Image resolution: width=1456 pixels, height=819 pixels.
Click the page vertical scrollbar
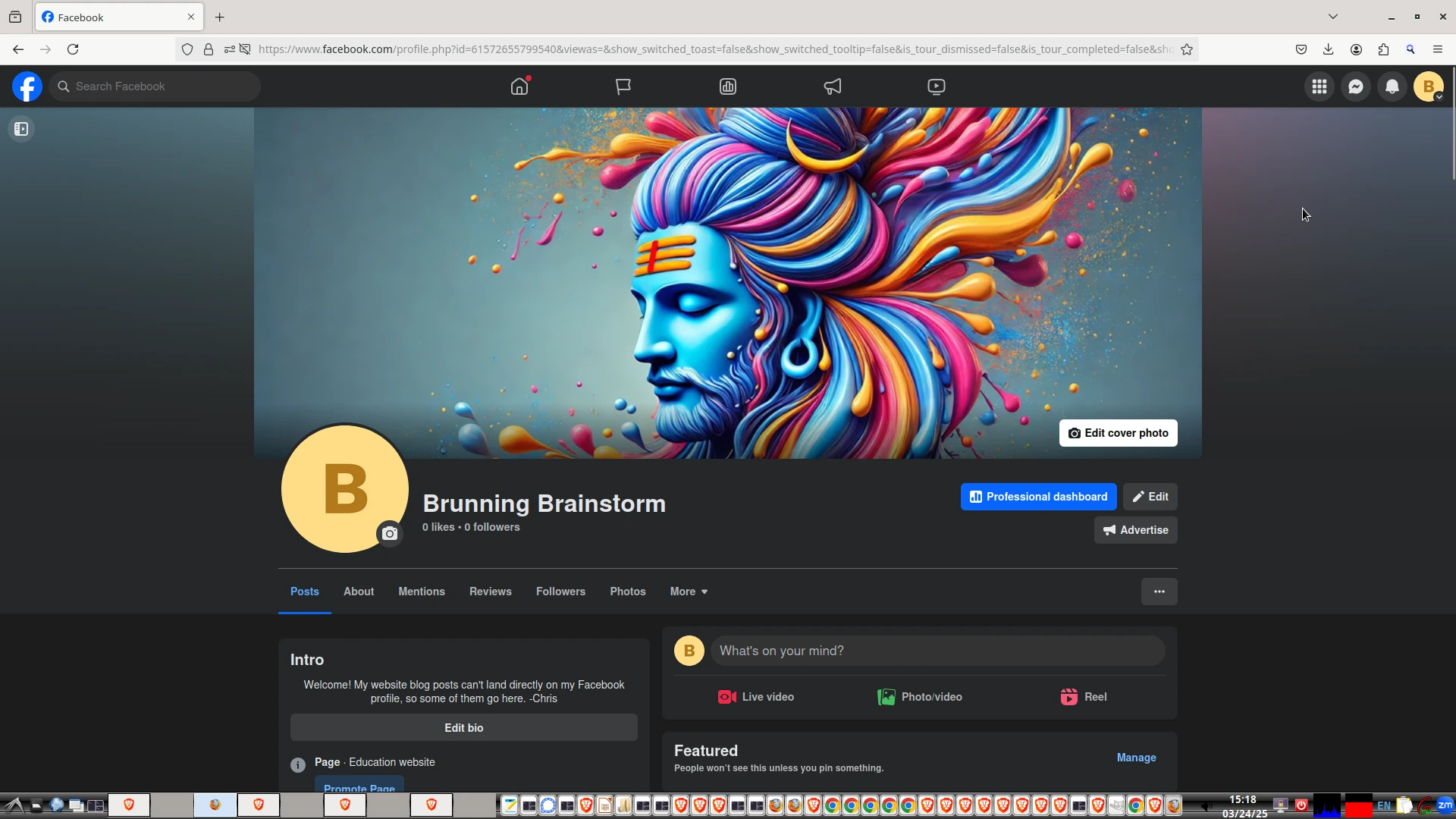tap(1454, 124)
